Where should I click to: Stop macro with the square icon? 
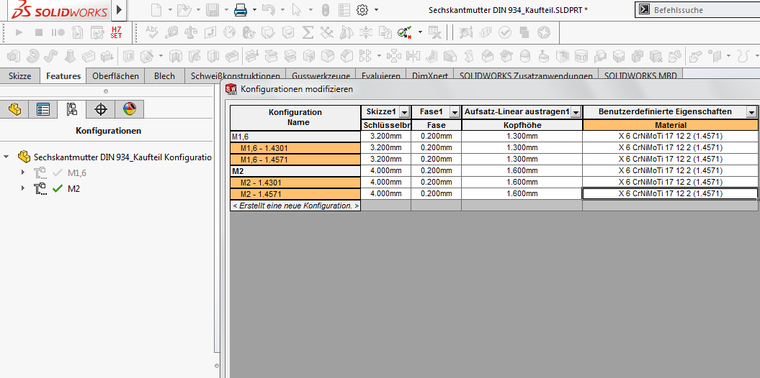click(39, 32)
